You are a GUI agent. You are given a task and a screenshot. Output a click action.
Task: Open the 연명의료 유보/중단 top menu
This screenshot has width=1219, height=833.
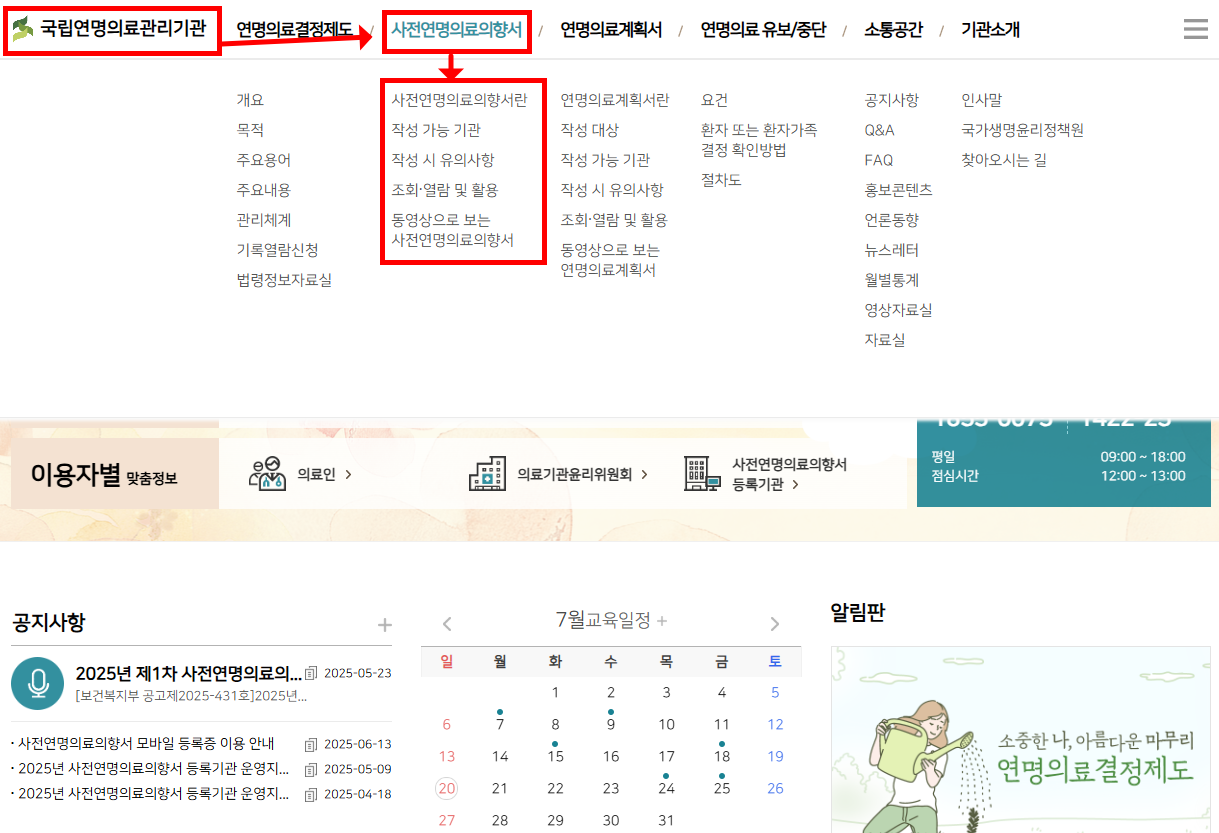[x=763, y=30]
